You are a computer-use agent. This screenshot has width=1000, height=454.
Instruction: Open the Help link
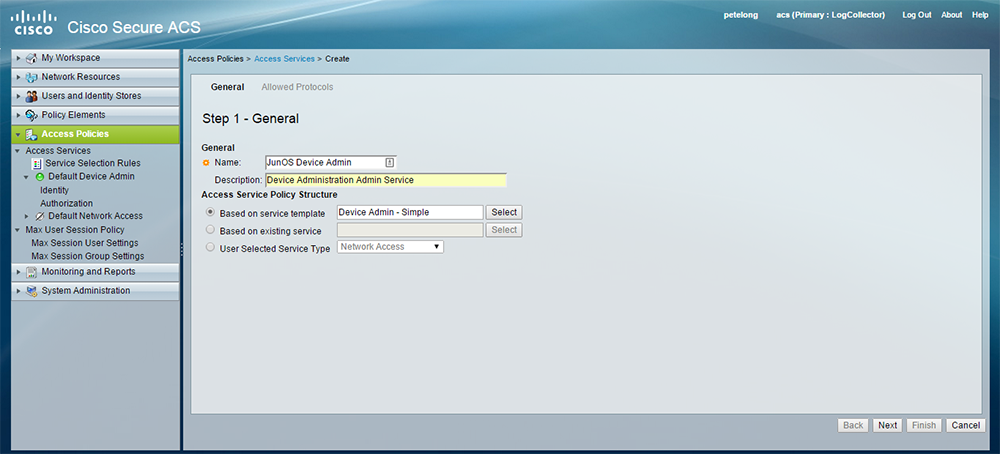point(980,15)
